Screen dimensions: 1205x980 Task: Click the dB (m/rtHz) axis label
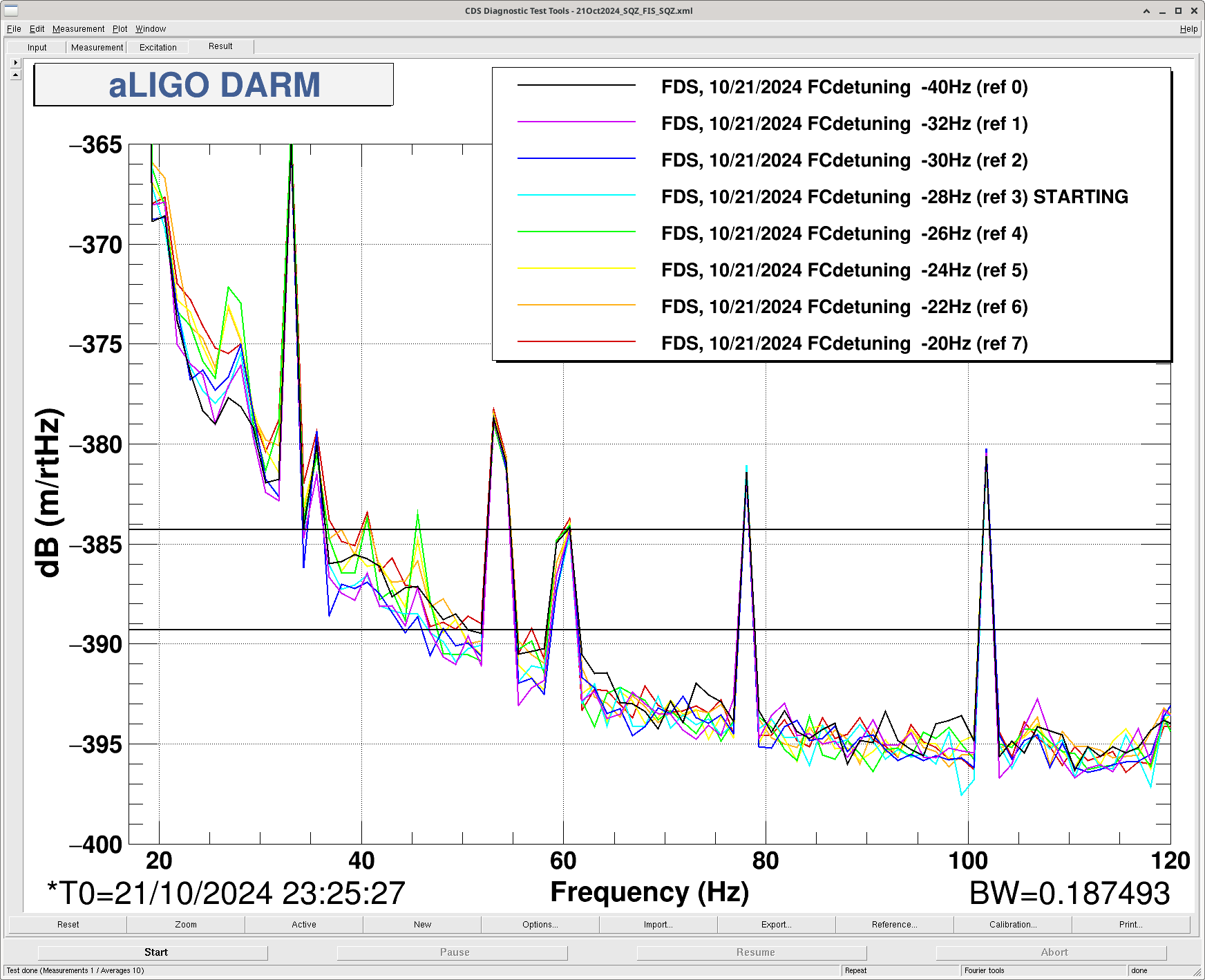(x=48, y=493)
